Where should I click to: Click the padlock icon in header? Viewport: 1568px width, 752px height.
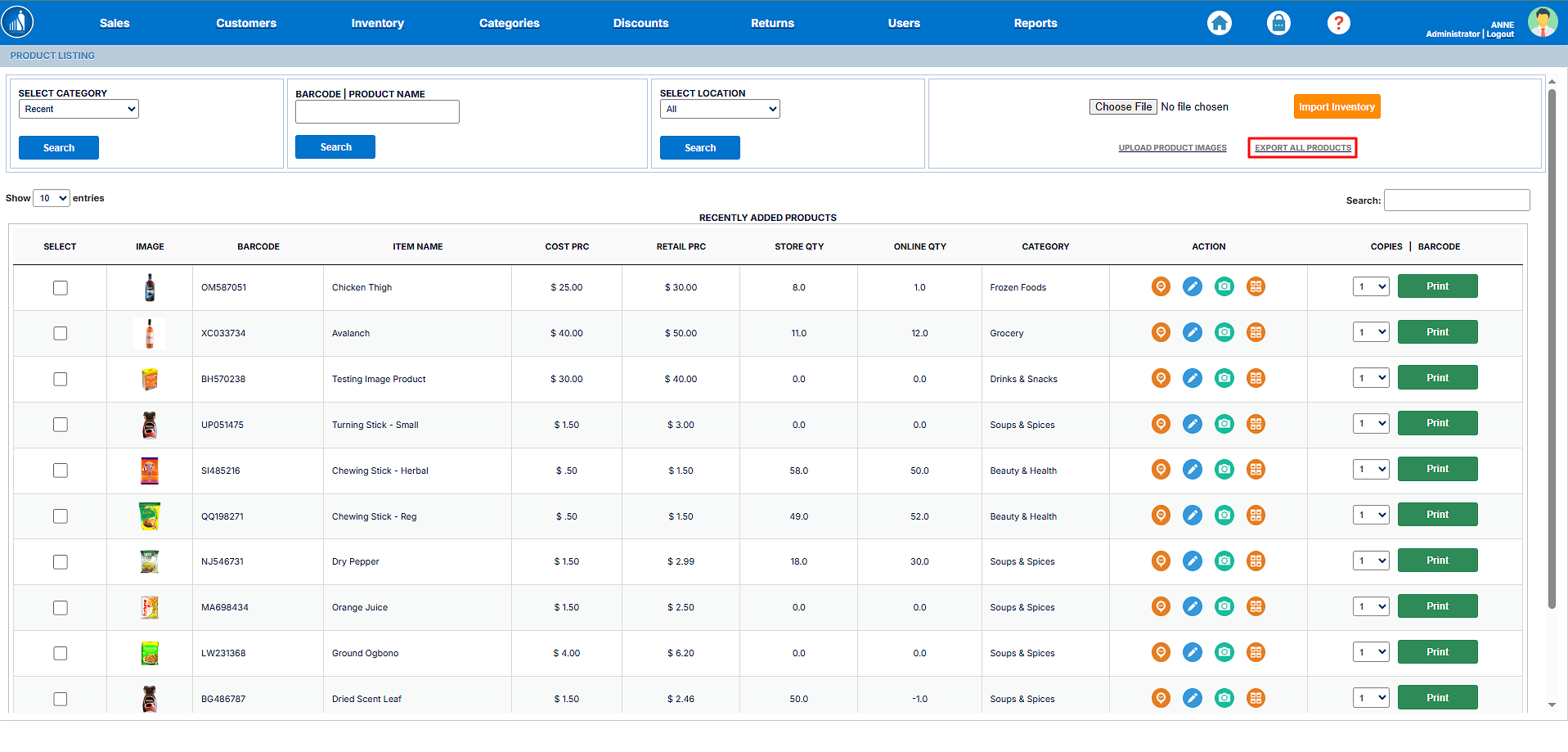[1278, 23]
